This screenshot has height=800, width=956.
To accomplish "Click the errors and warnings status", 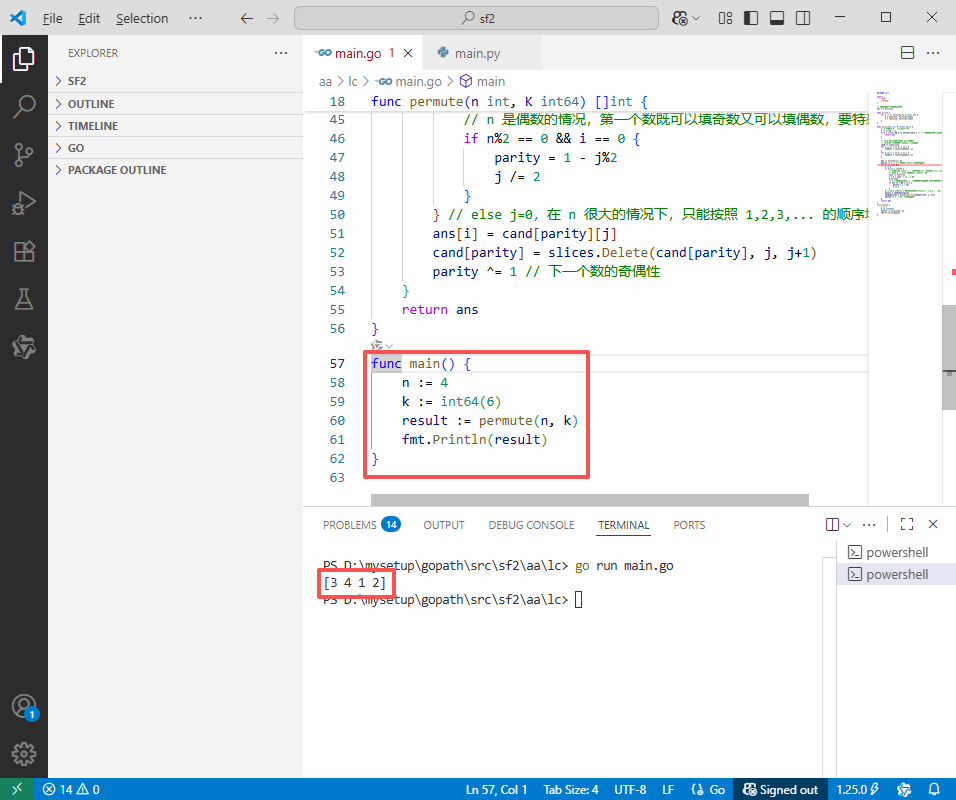I will 71,789.
